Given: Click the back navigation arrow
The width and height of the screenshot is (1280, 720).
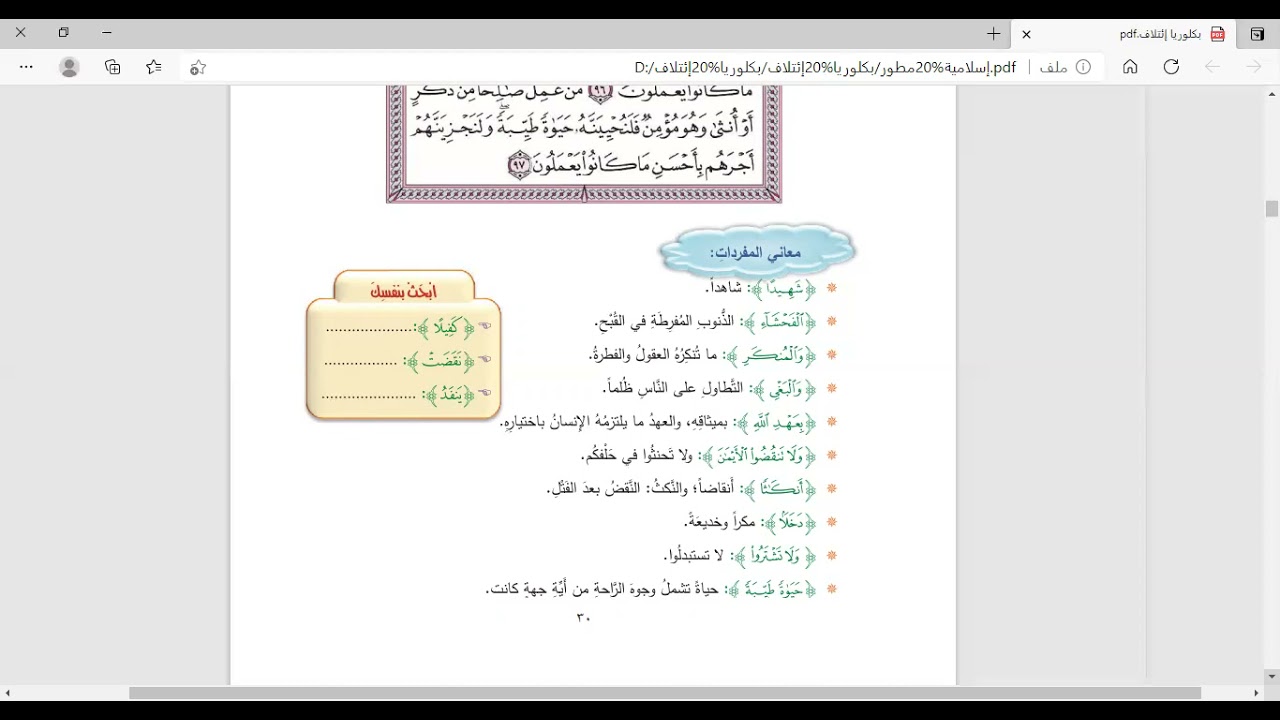Looking at the screenshot, I should click(1212, 67).
